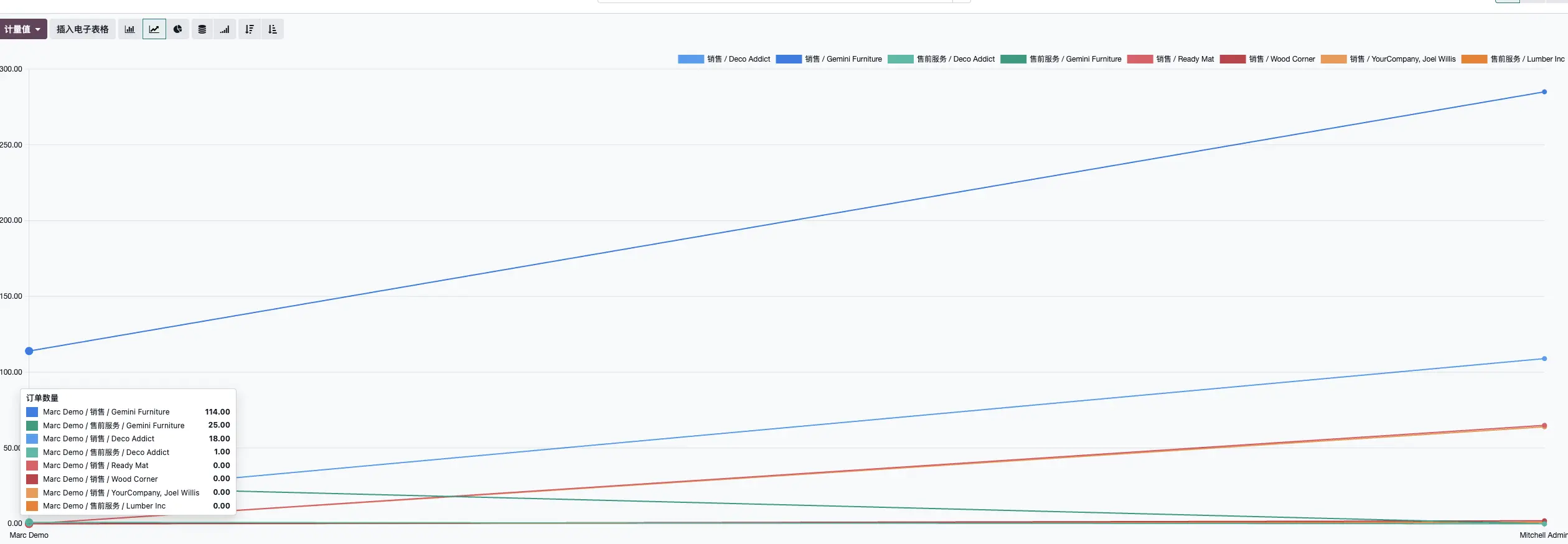Image resolution: width=1568 pixels, height=544 pixels.
Task: Hide 销售 / Gemini Furniture legend series
Action: click(x=829, y=59)
